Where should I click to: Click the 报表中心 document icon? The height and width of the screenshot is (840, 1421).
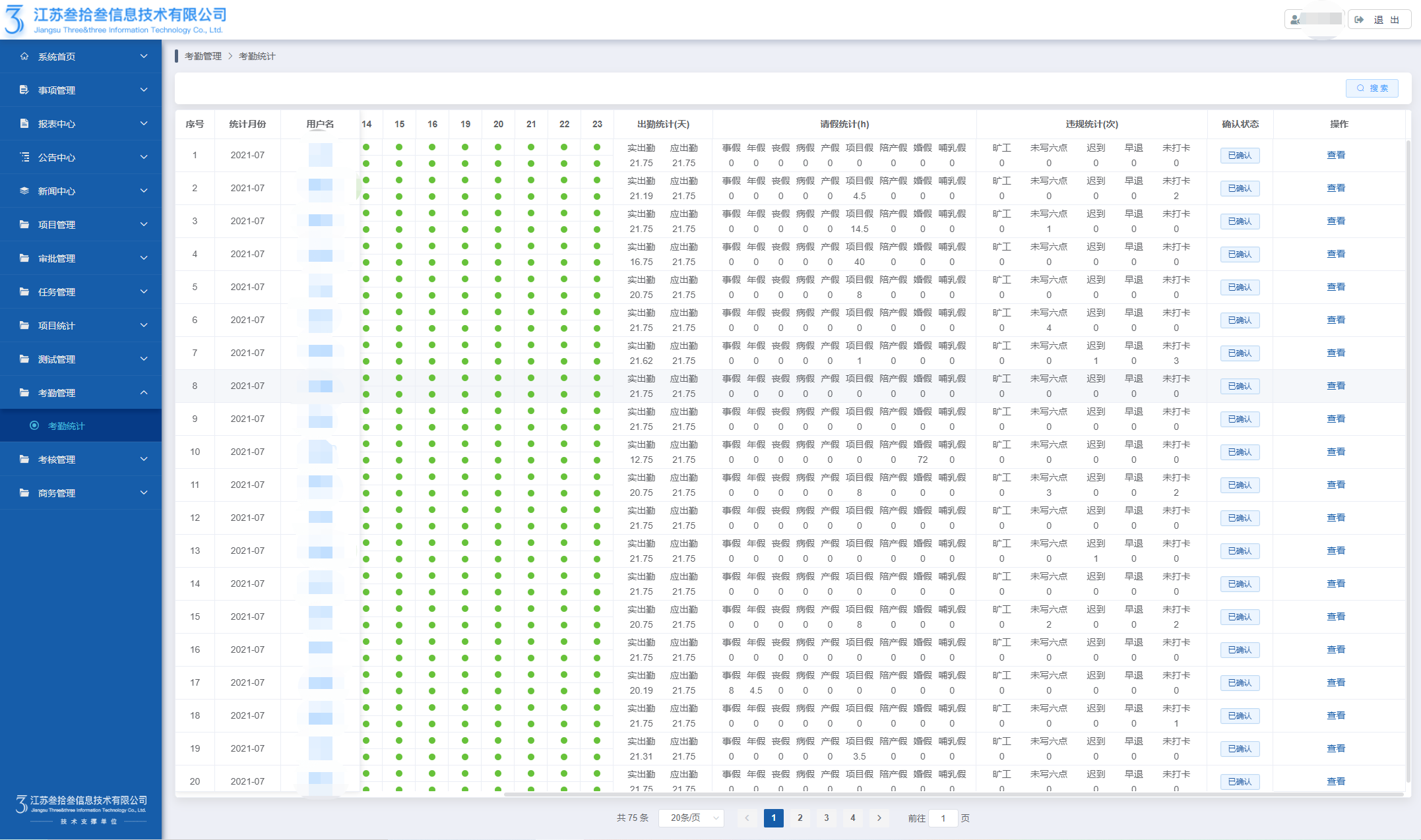tap(24, 123)
